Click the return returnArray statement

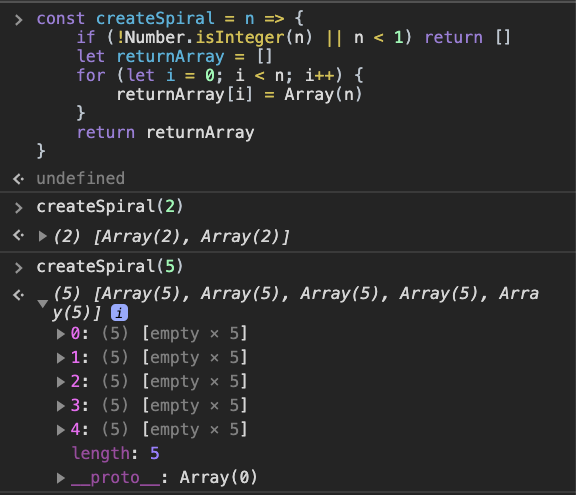click(166, 132)
